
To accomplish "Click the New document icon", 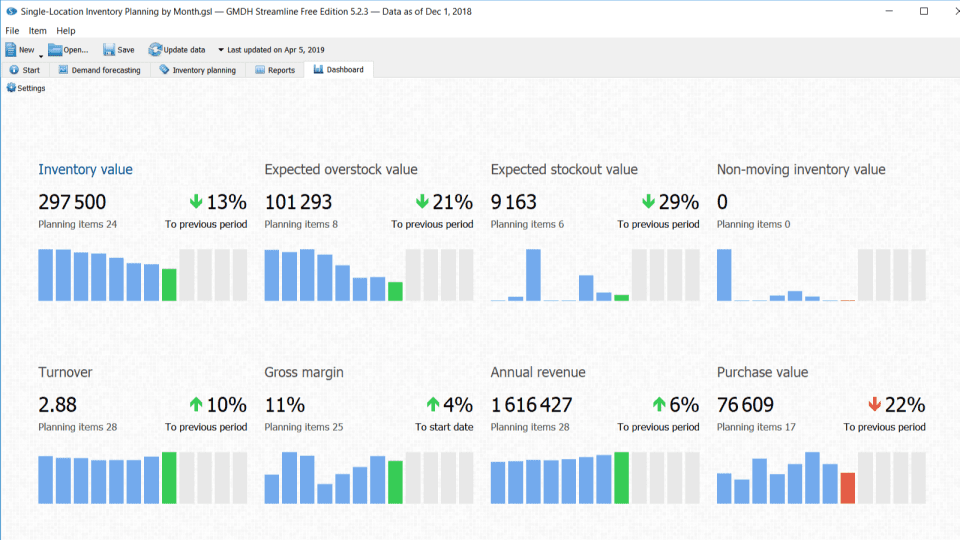I will (11, 49).
